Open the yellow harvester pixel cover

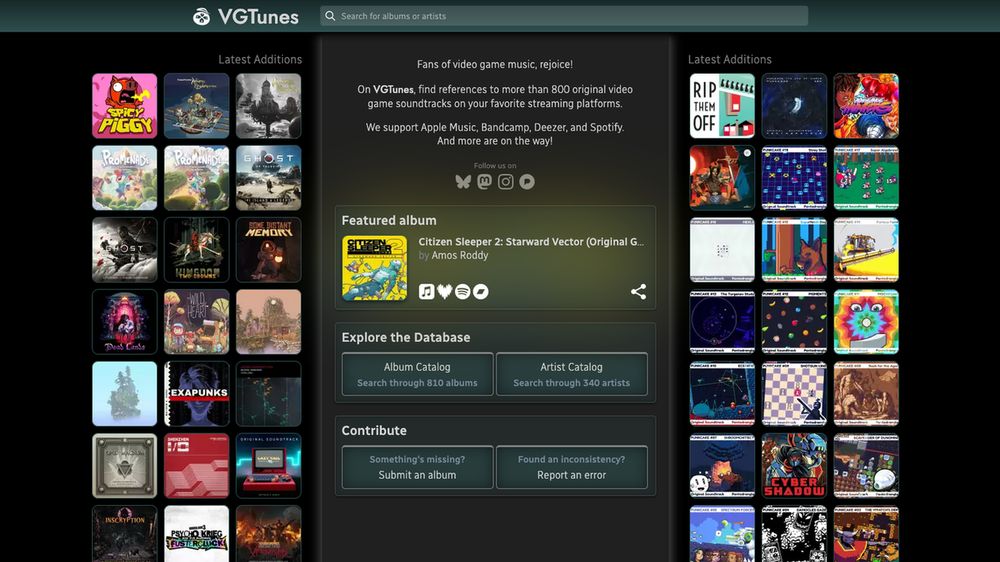[866, 250]
